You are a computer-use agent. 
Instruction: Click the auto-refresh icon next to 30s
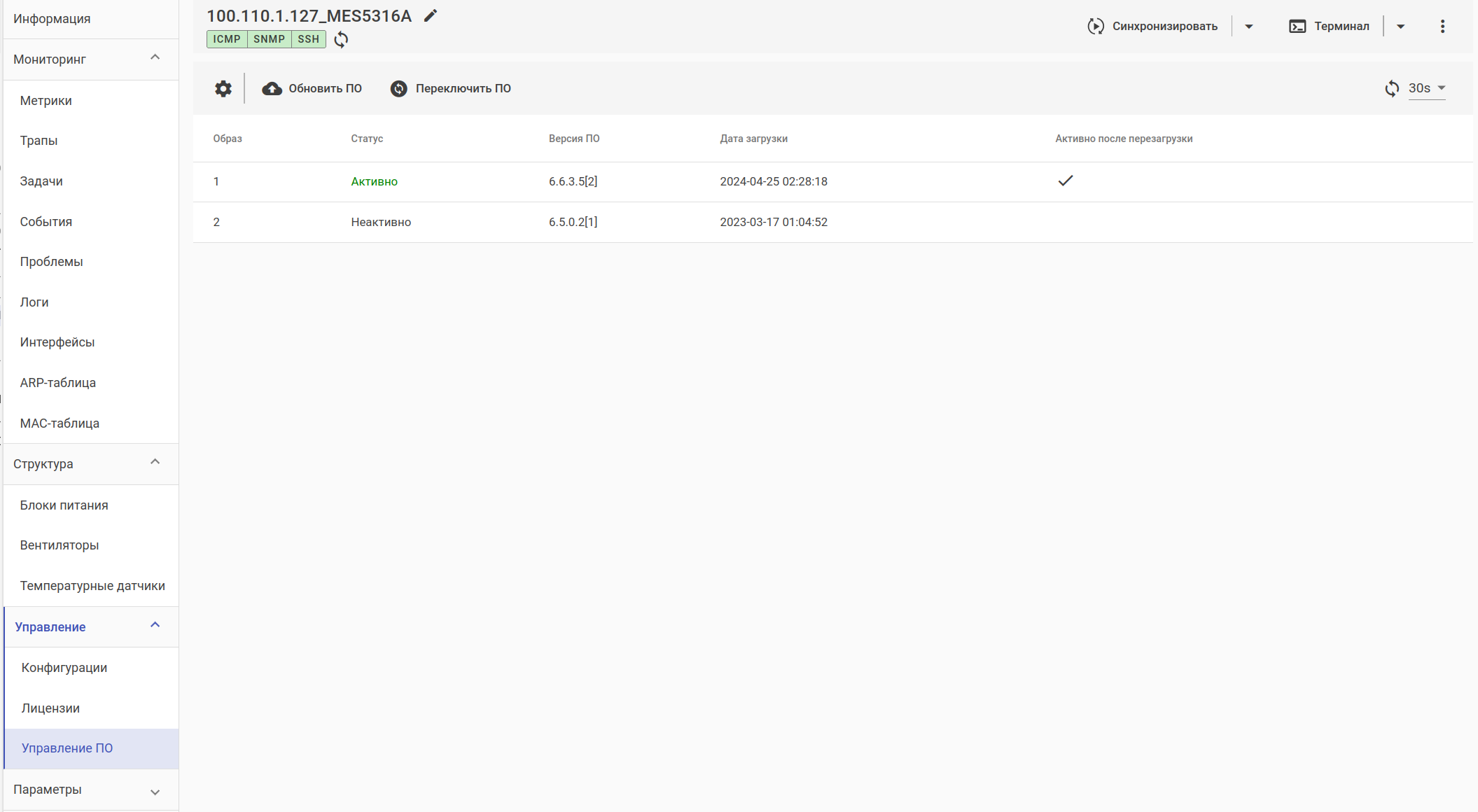point(1392,89)
